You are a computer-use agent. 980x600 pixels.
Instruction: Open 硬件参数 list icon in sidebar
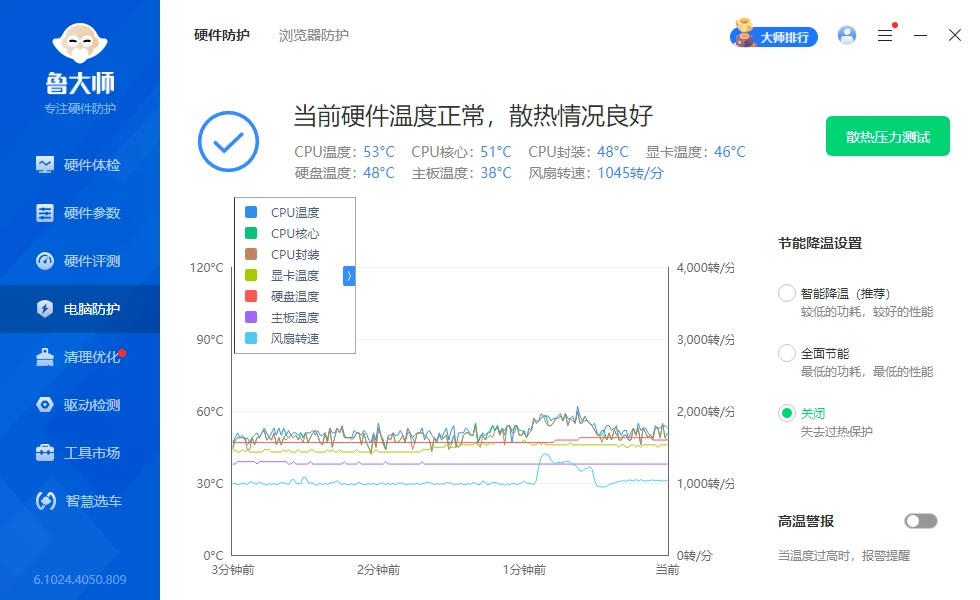(44, 213)
